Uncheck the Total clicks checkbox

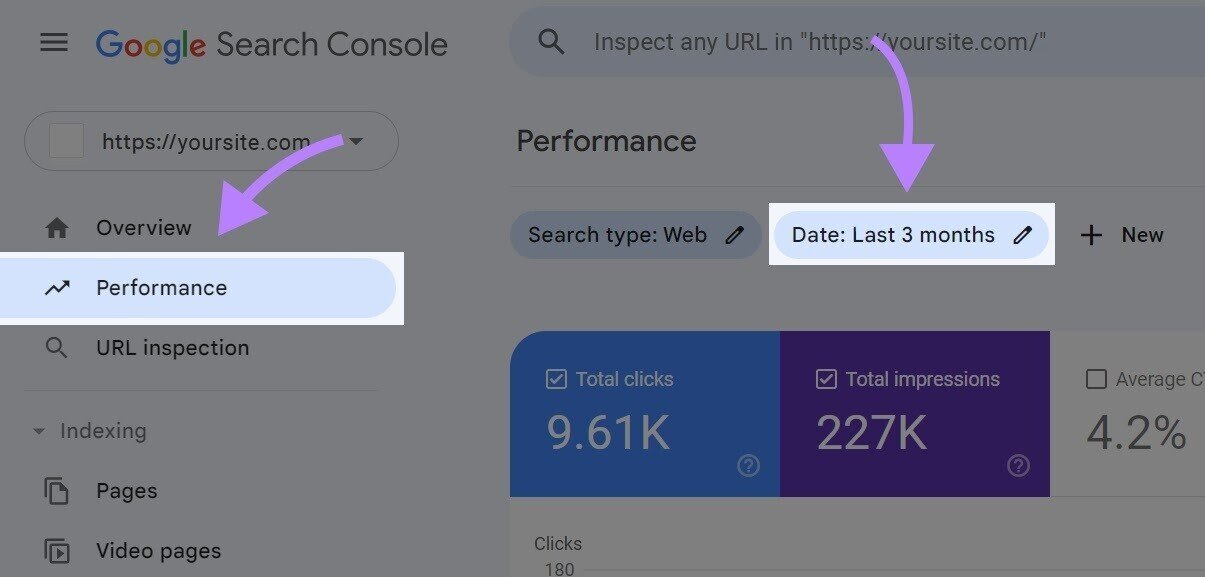click(x=557, y=378)
